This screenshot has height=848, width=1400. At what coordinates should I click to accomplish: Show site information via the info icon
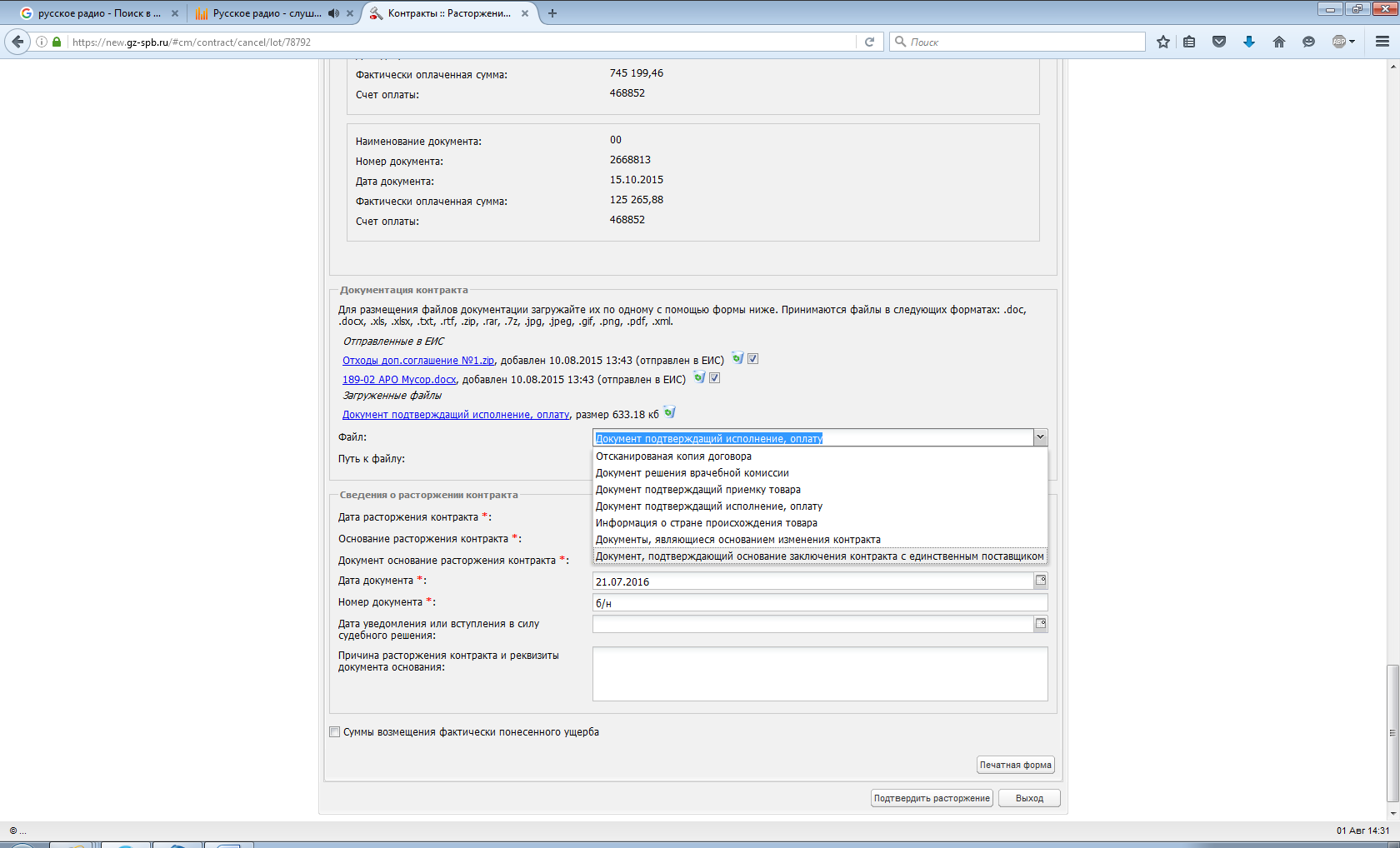pyautogui.click(x=42, y=42)
